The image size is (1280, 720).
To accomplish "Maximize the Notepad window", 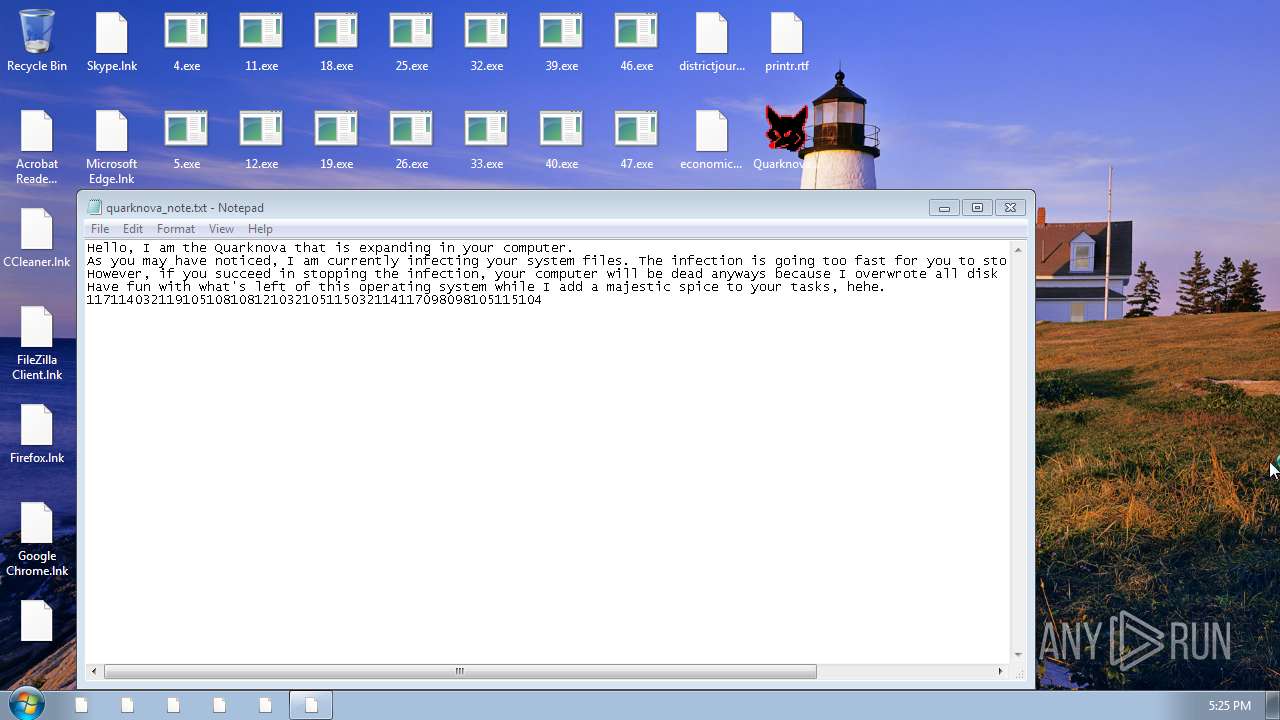I will [977, 208].
